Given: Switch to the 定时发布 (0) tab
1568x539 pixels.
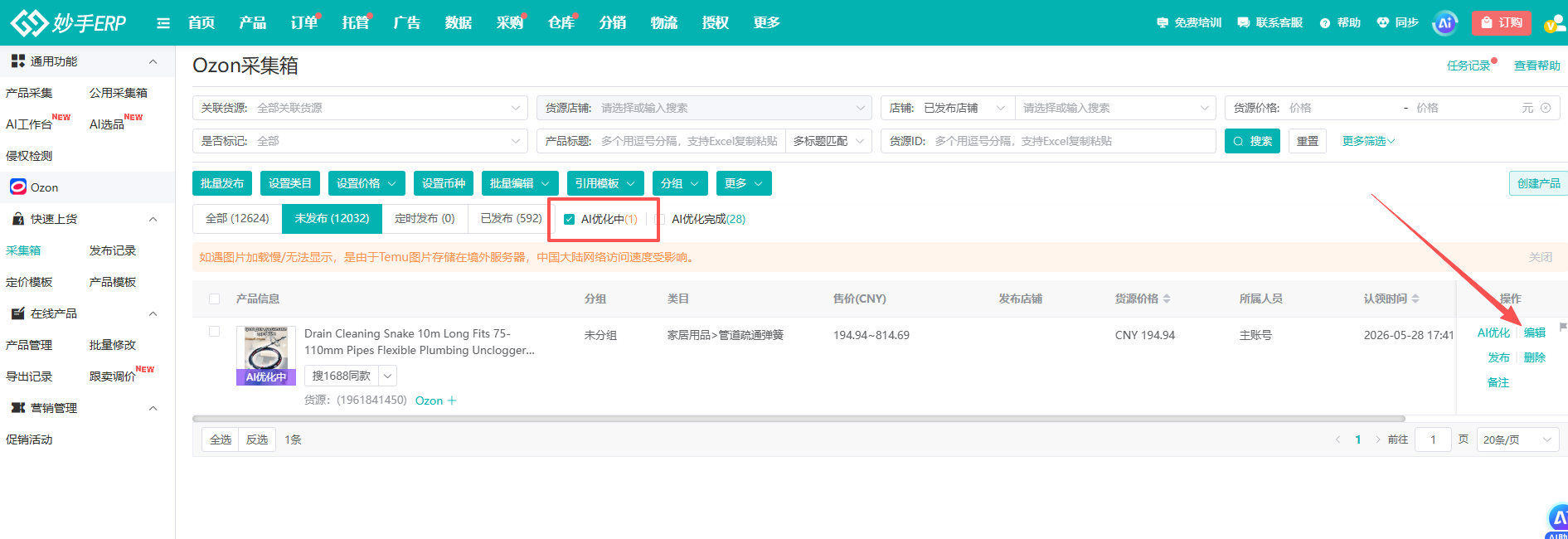Looking at the screenshot, I should coord(425,219).
